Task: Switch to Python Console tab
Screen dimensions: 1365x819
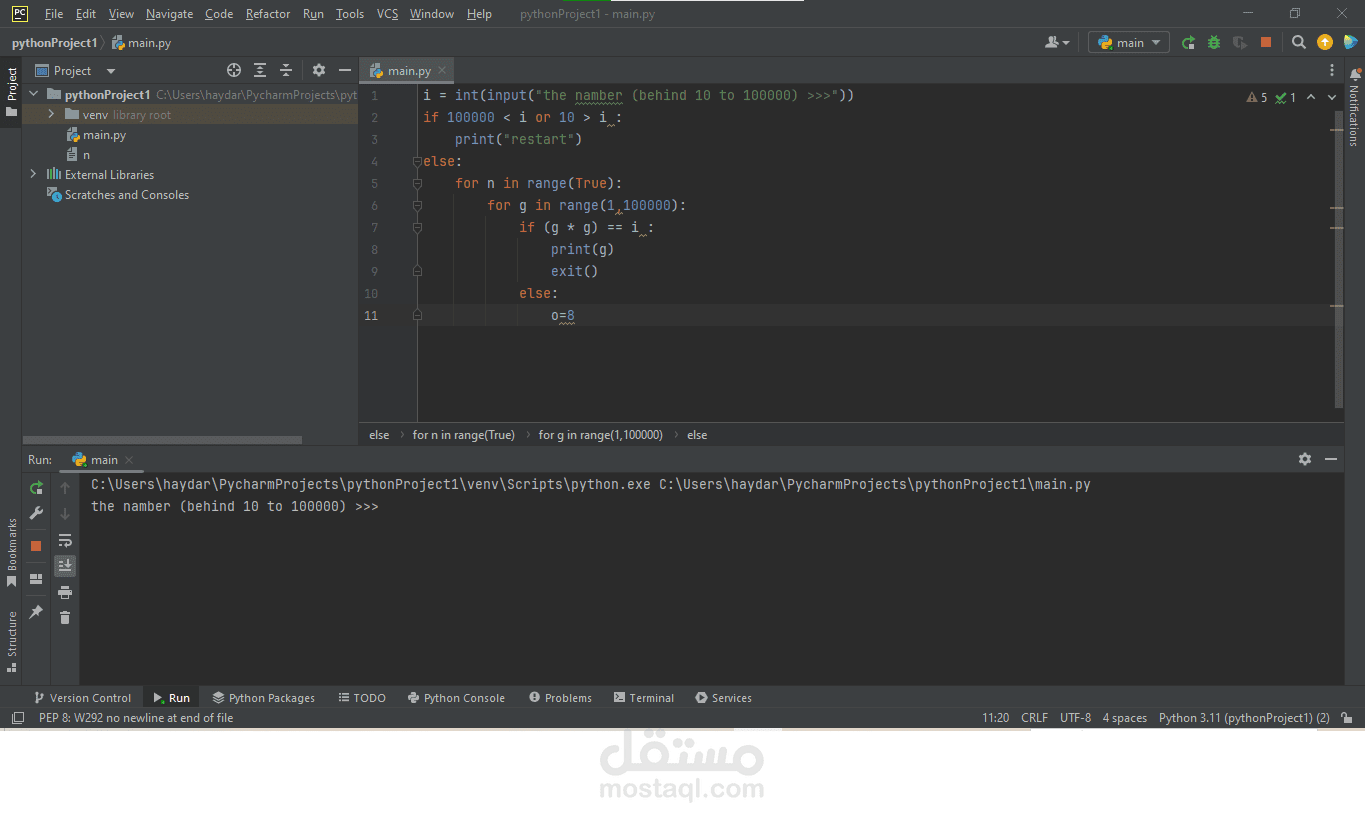Action: coord(456,698)
